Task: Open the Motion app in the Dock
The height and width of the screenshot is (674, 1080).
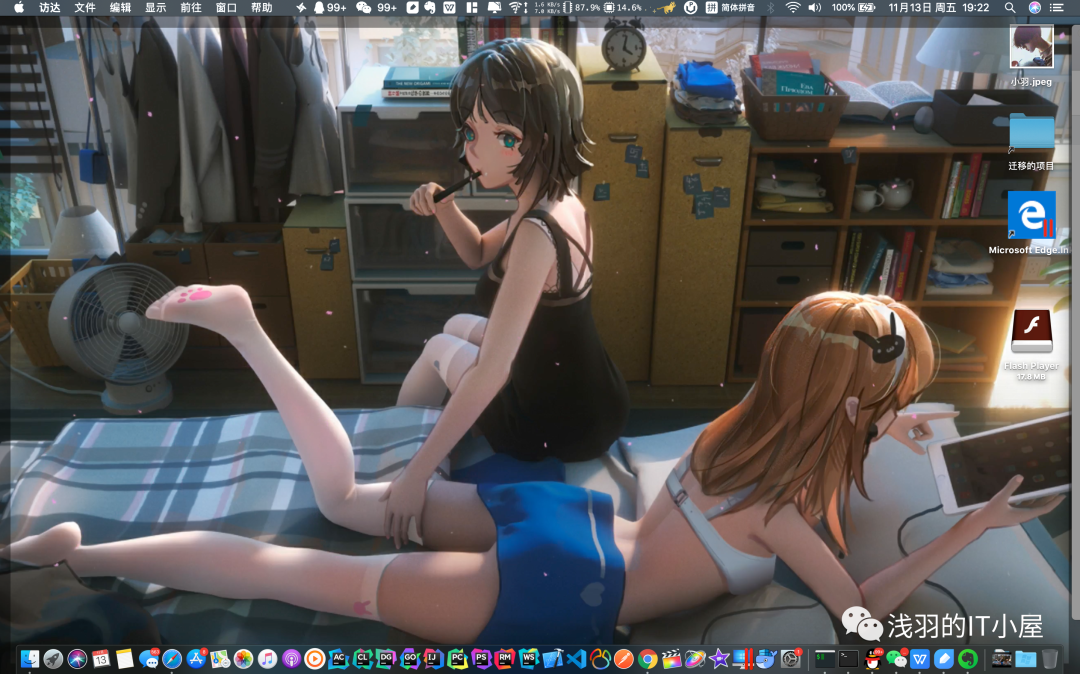Action: point(695,659)
